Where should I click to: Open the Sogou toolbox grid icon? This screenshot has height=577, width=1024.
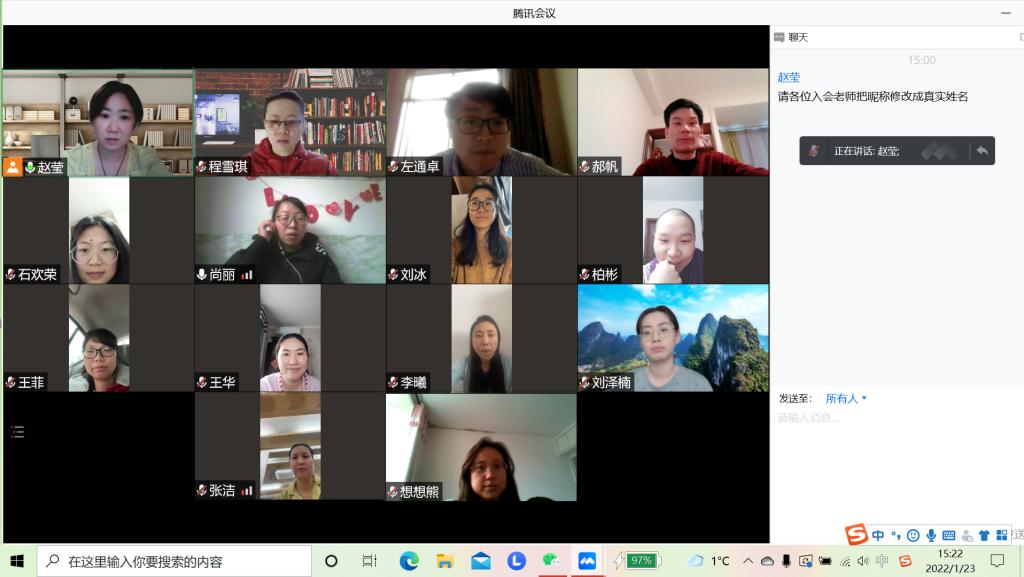click(x=1002, y=536)
